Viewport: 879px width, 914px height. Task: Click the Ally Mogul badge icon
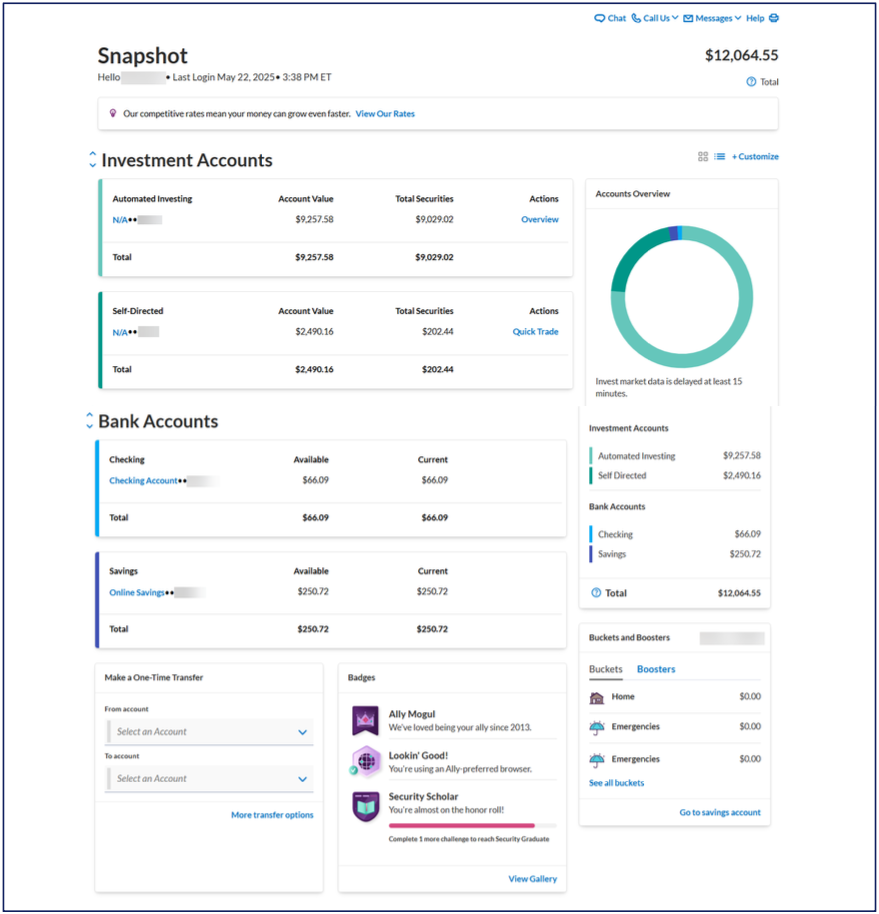point(365,720)
